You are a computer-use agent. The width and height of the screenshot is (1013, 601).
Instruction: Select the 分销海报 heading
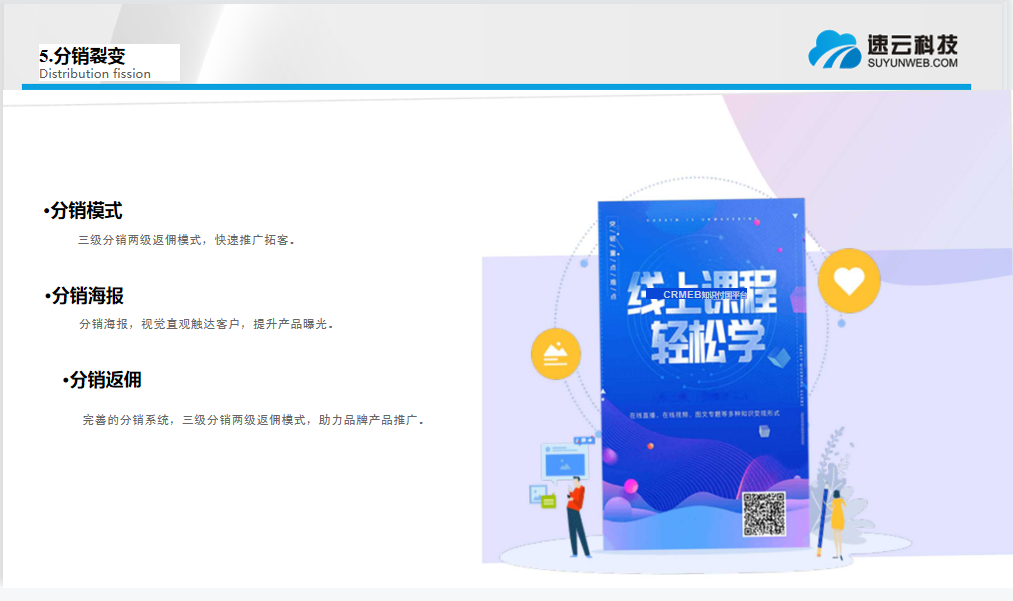point(87,296)
